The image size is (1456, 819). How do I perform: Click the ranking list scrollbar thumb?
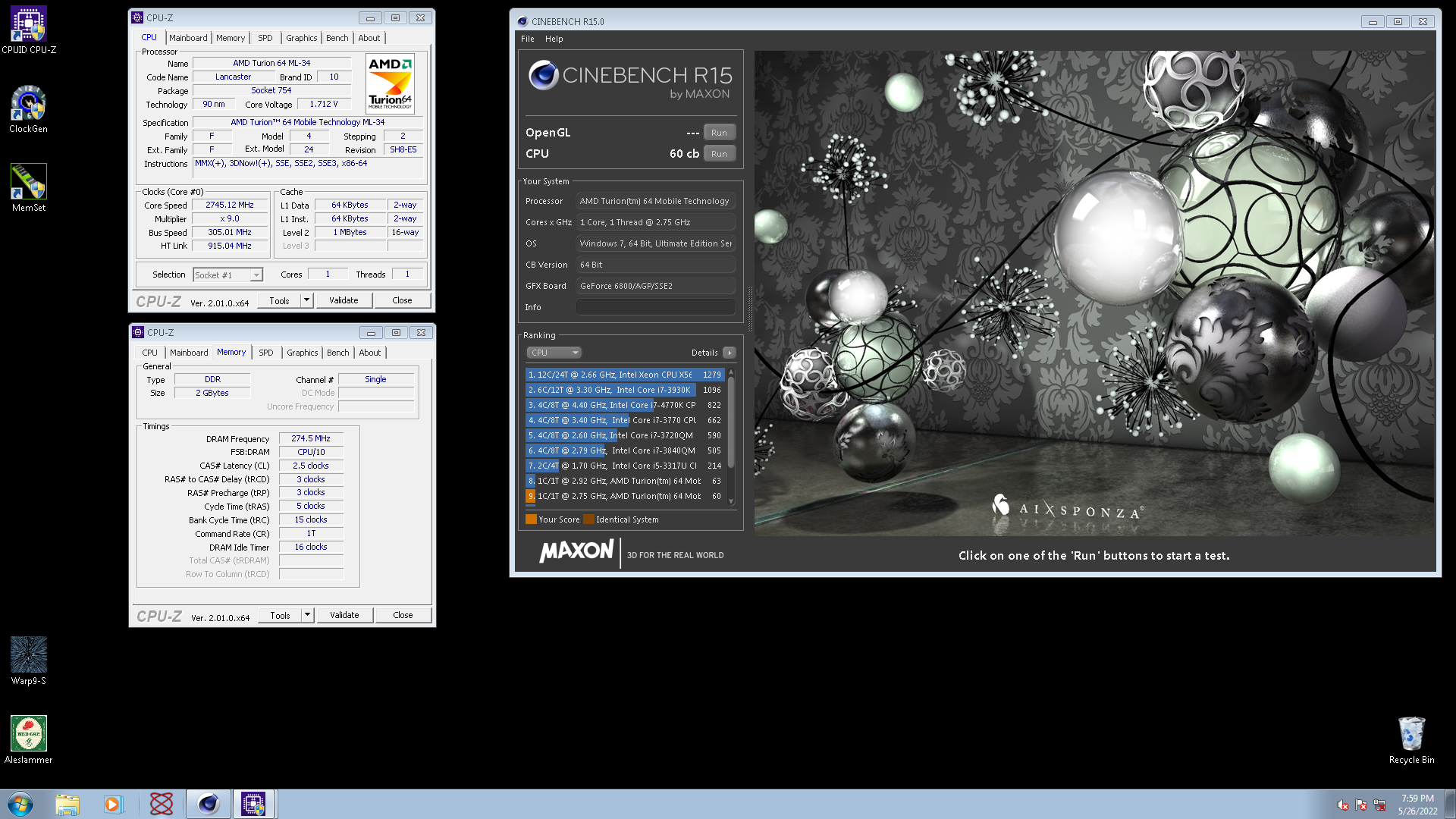tap(731, 422)
